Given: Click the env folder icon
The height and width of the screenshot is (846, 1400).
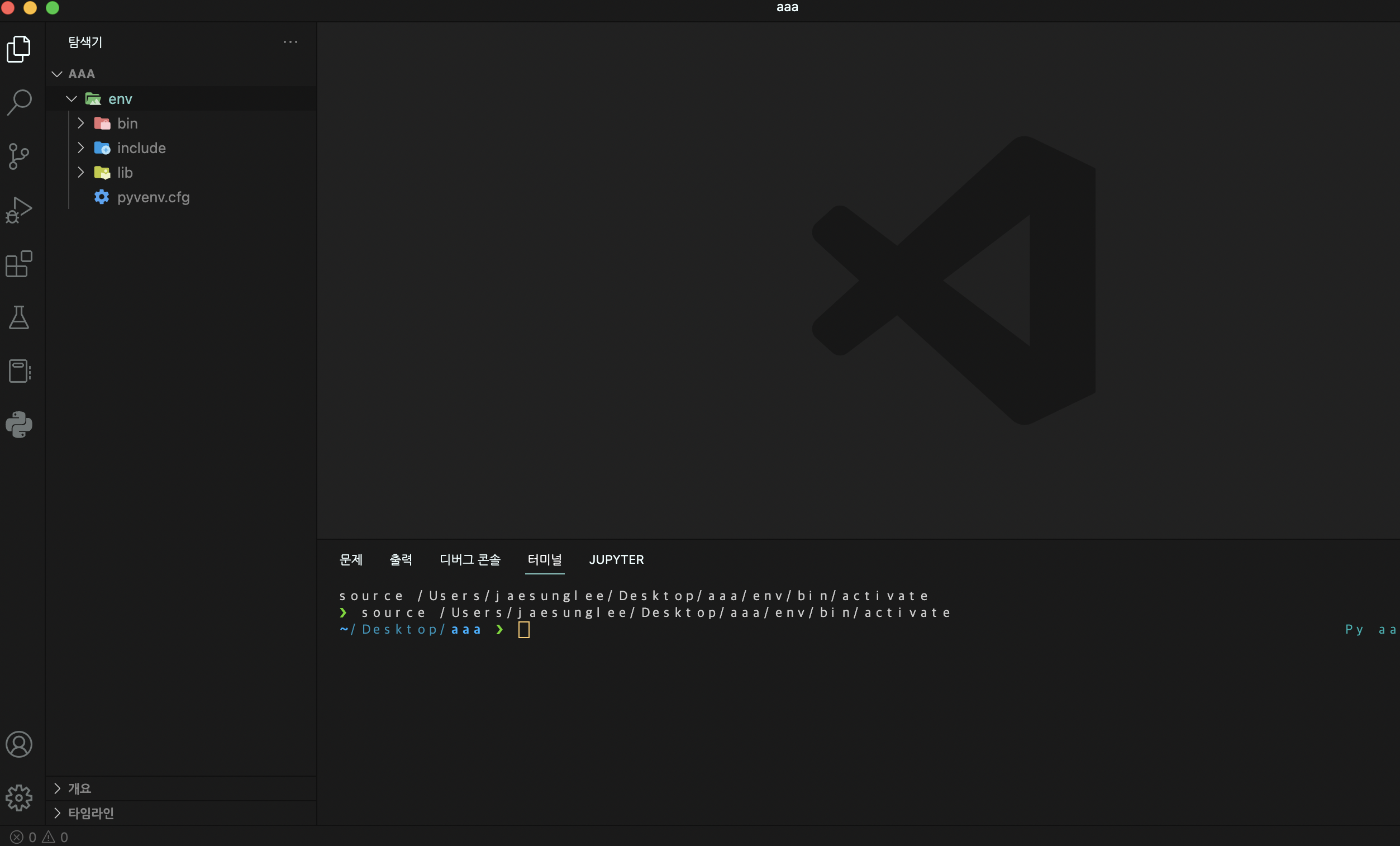Looking at the screenshot, I should (x=93, y=99).
